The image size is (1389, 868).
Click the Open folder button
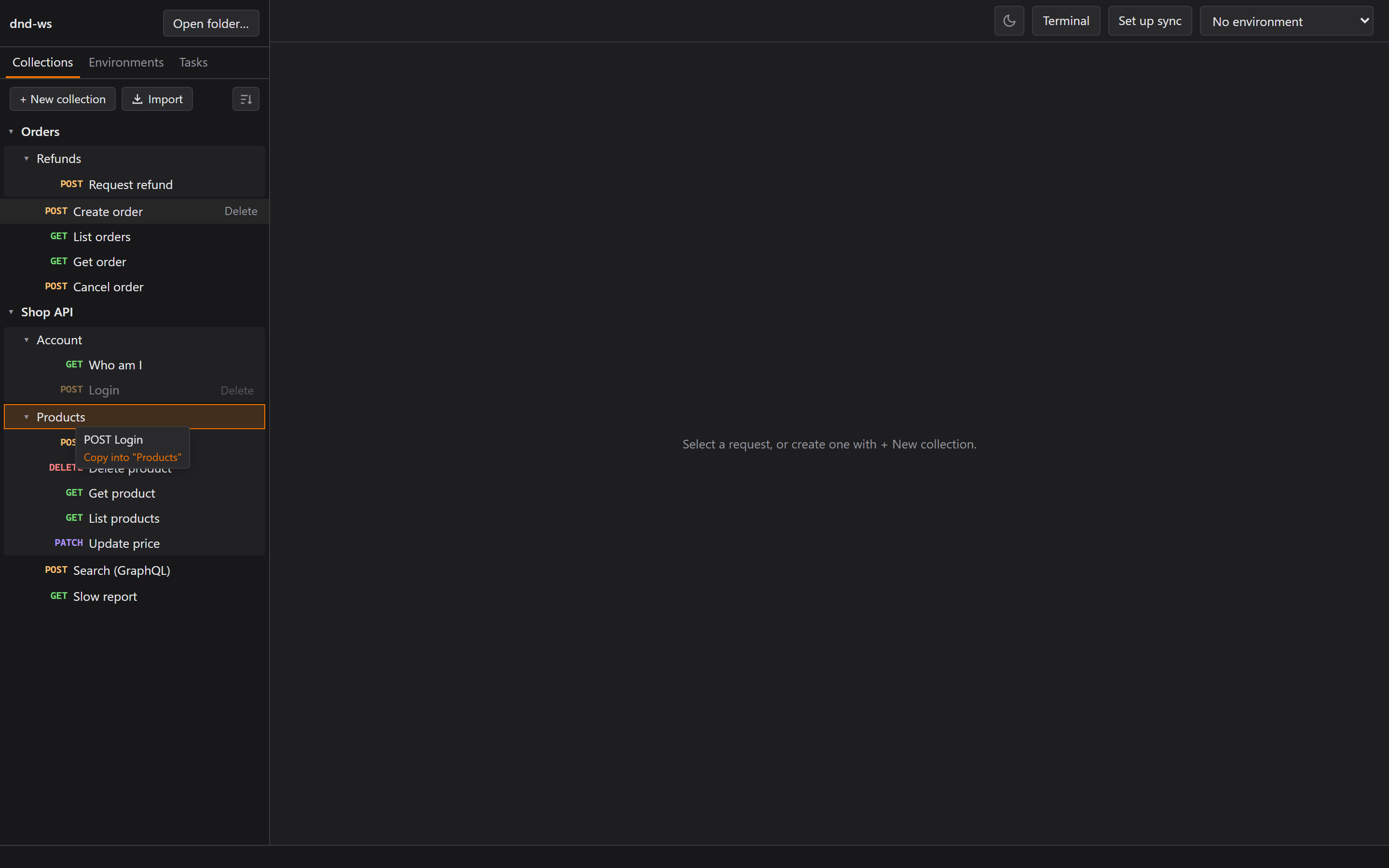pos(211,24)
